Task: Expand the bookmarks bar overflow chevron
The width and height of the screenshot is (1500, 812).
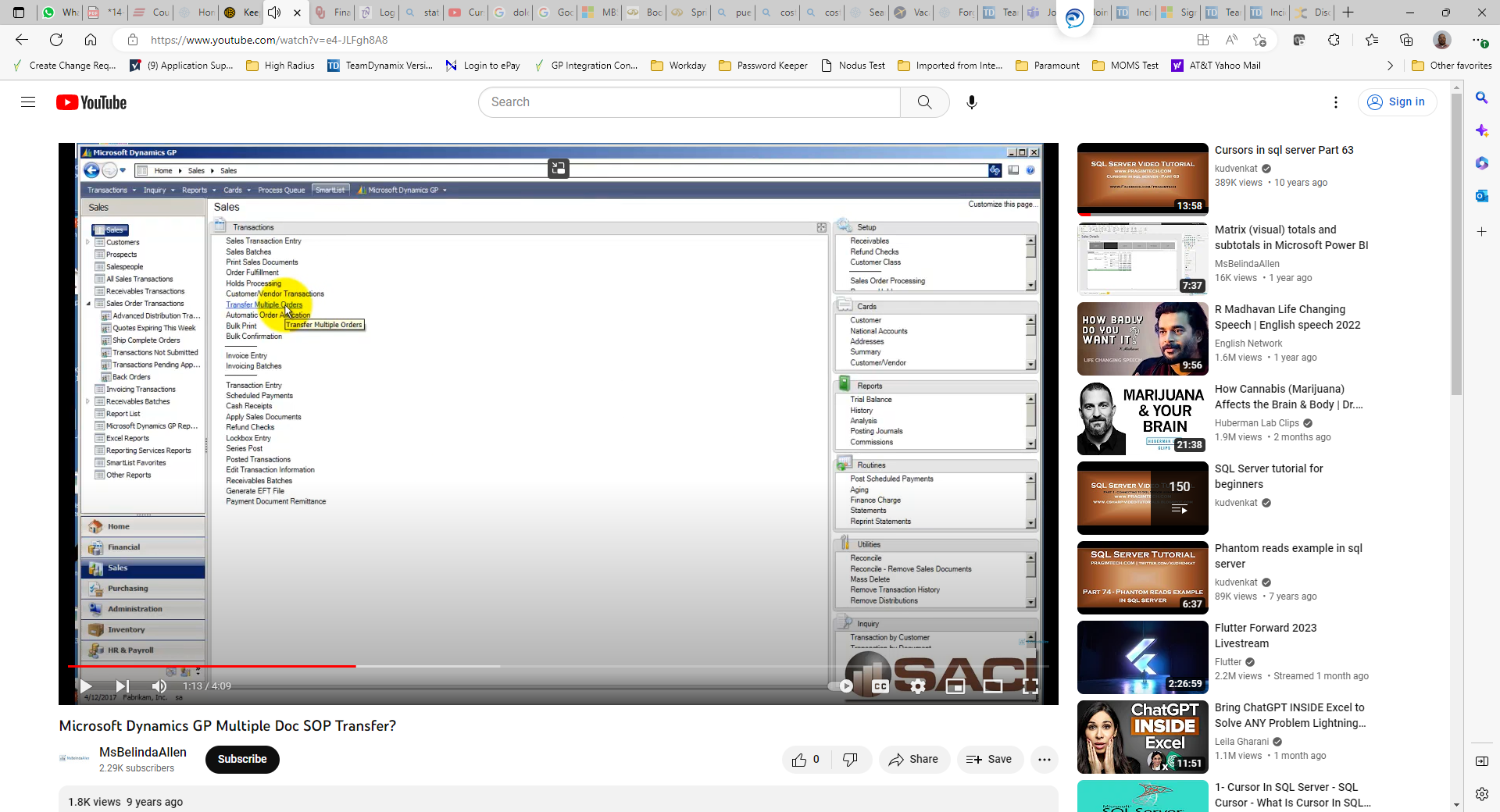Action: (x=1390, y=66)
